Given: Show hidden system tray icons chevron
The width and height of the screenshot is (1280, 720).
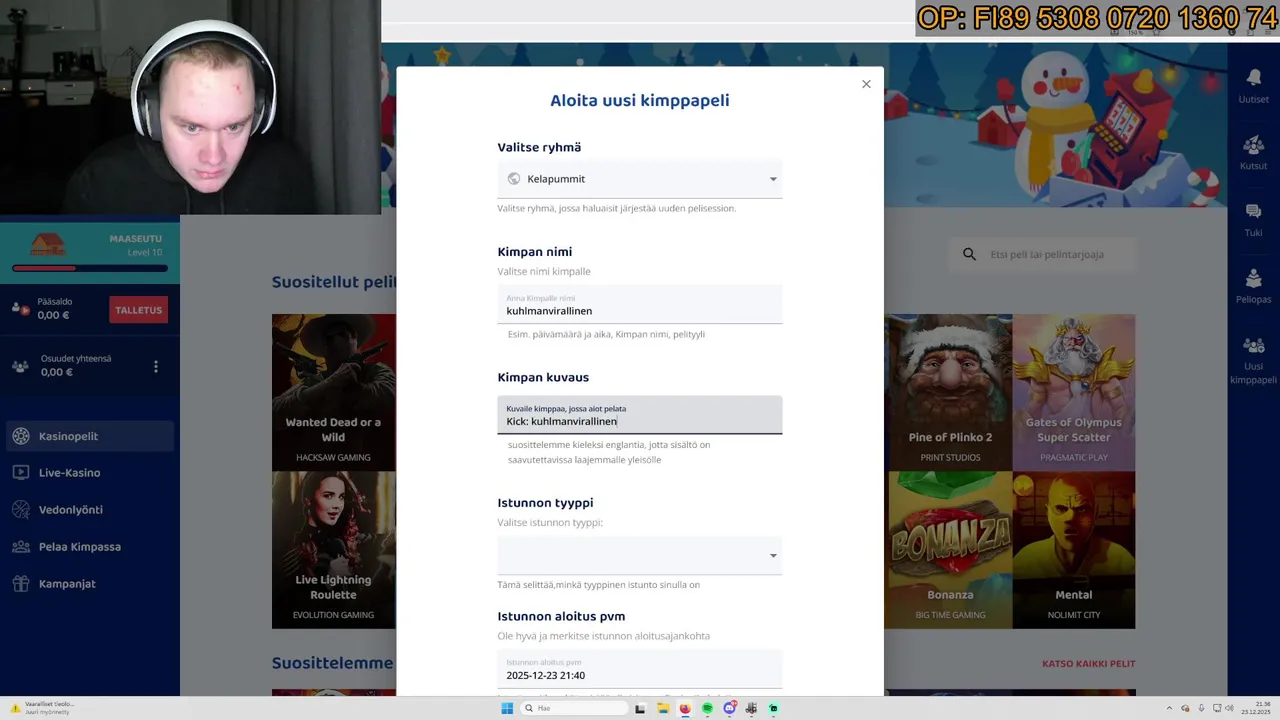Looking at the screenshot, I should pos(1170,708).
